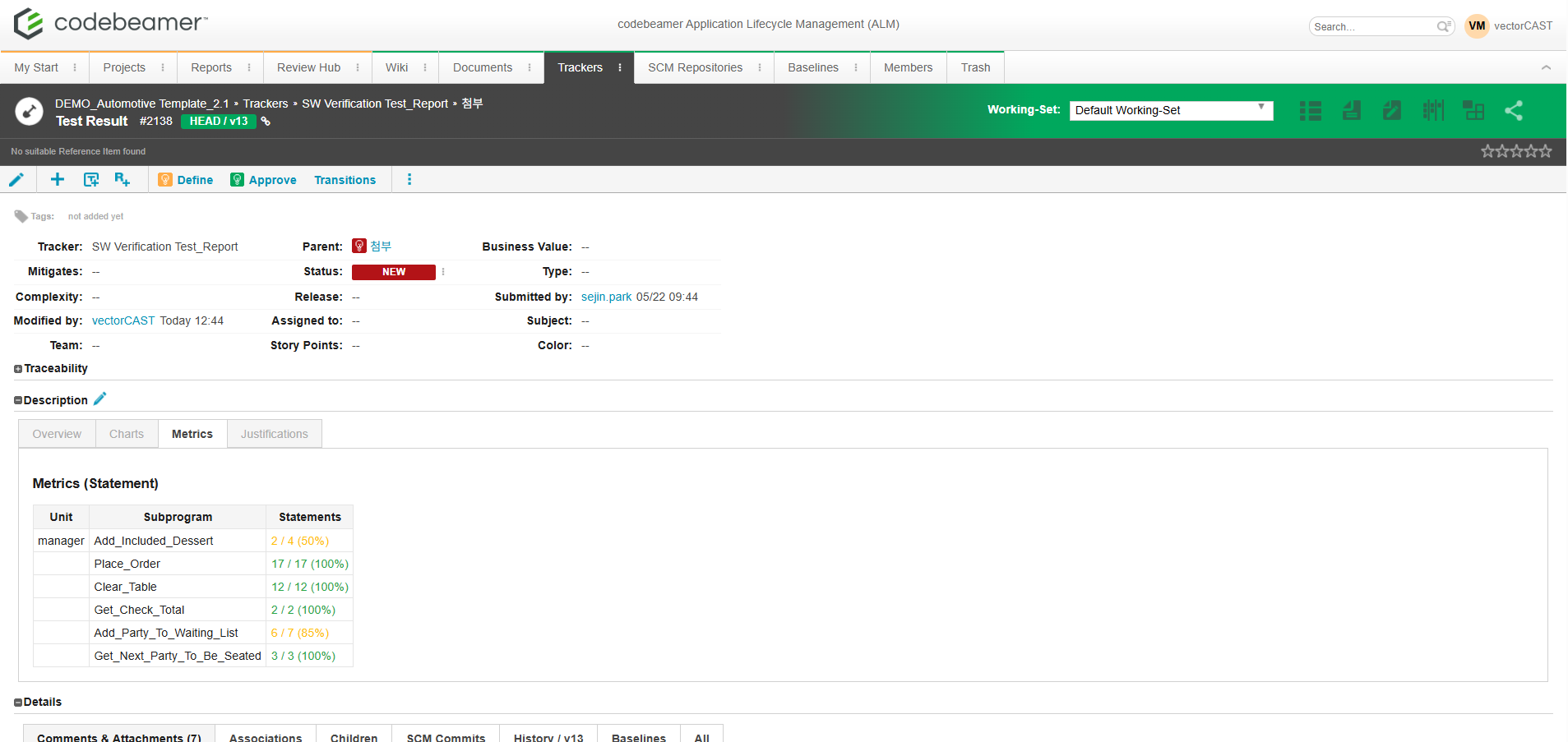Rate the item by clicking the fifth star
The width and height of the screenshot is (1568, 742).
coord(1546,151)
